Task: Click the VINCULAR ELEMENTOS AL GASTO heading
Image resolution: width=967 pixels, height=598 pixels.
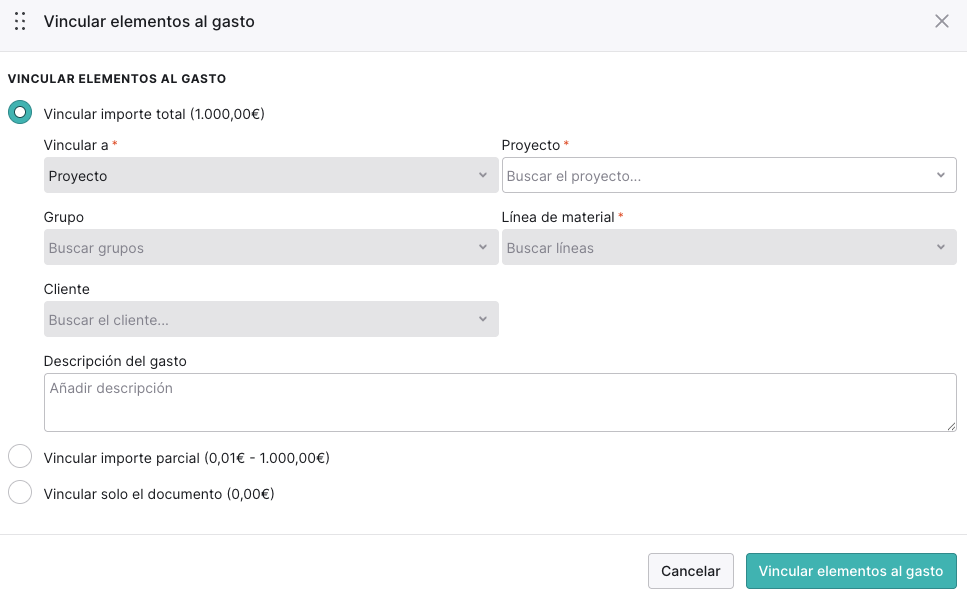Action: 117,79
